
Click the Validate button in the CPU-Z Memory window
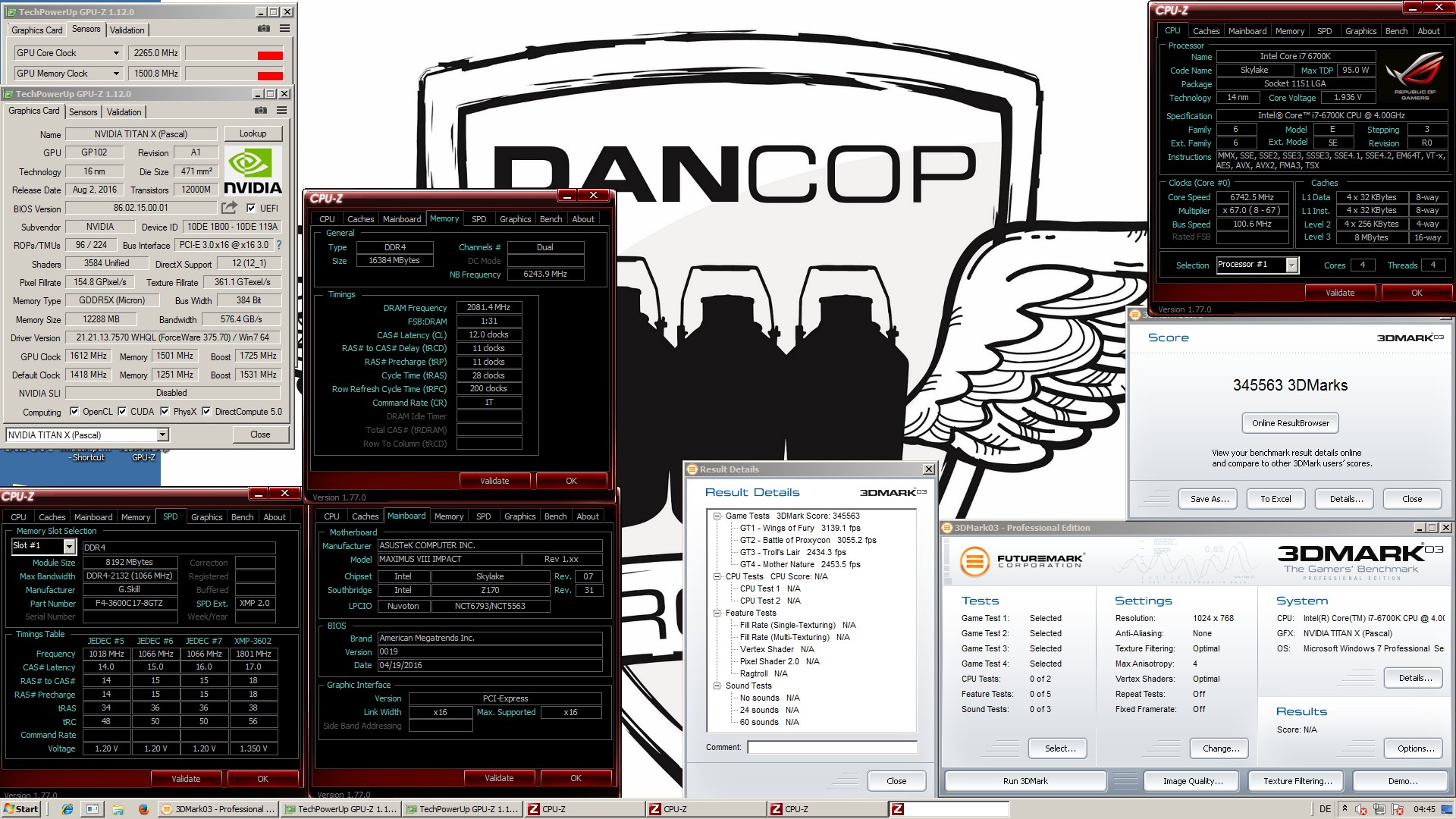point(494,481)
